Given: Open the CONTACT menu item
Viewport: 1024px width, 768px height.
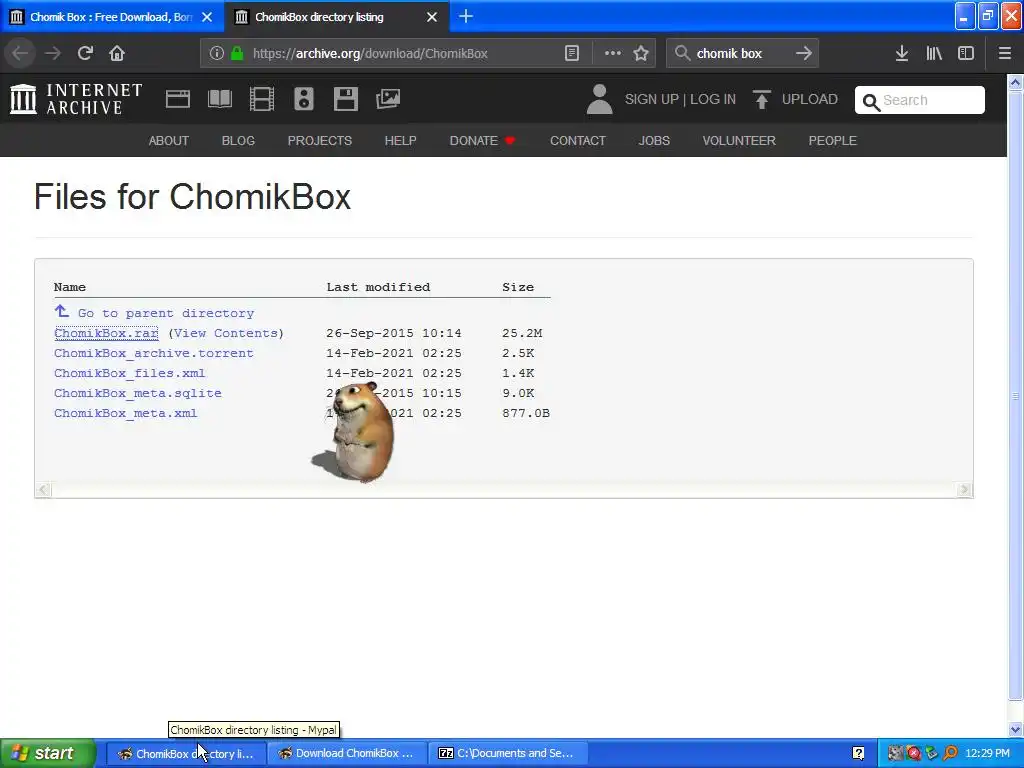Looking at the screenshot, I should pyautogui.click(x=577, y=140).
